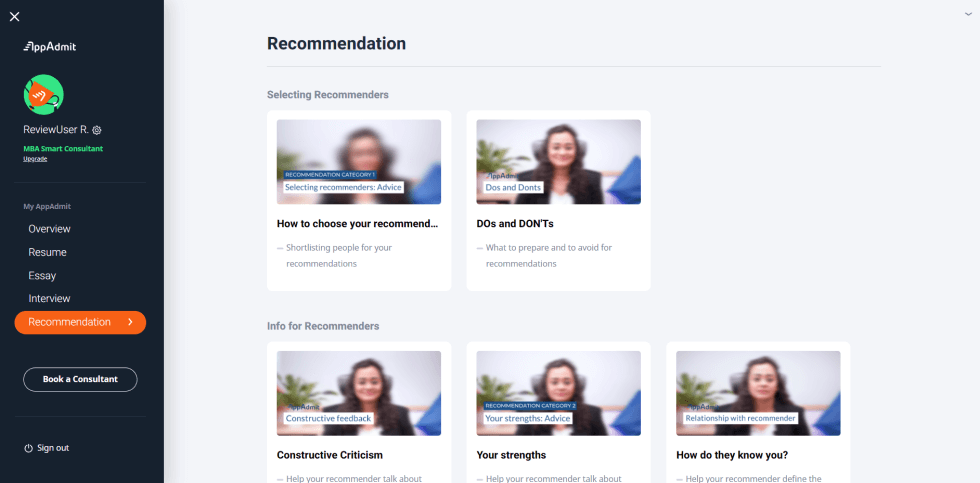Click the Info for Recommenders section heading
980x483 pixels.
pos(323,326)
